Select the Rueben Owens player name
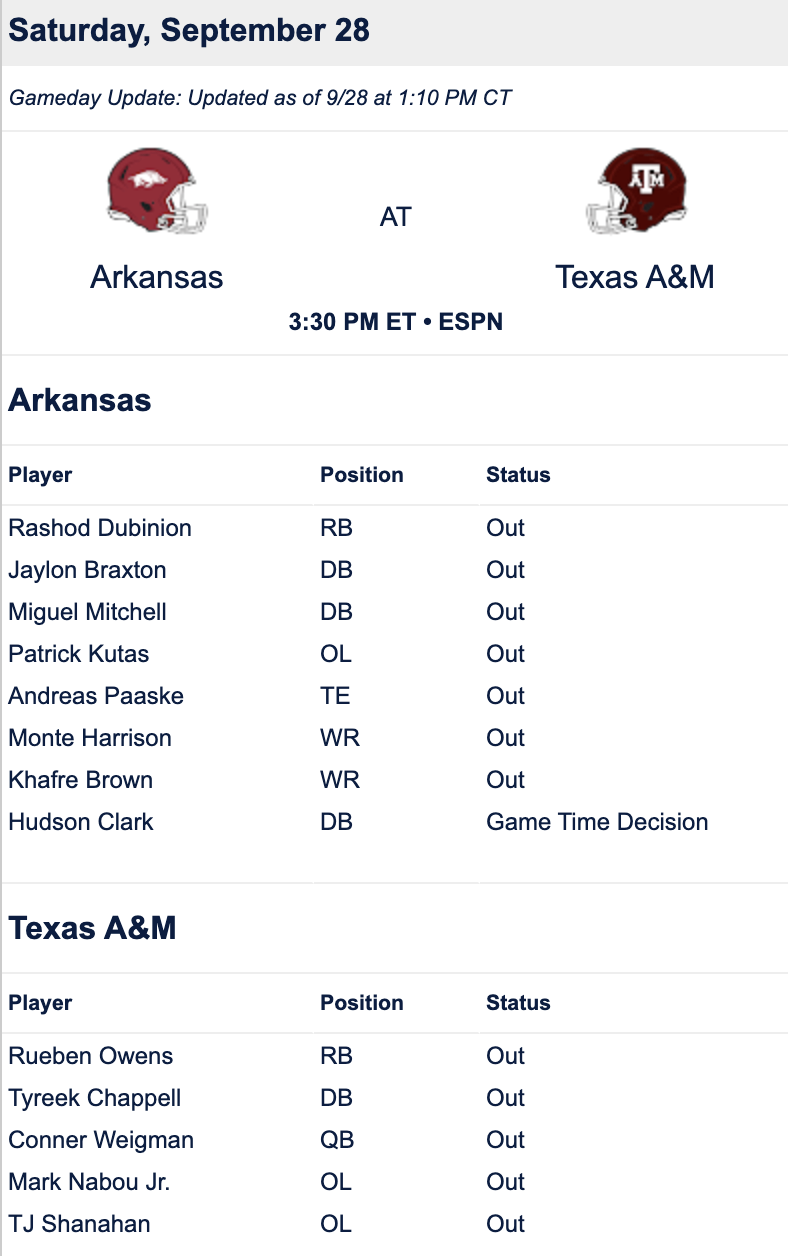Viewport: 788px width, 1256px height. tap(91, 1056)
